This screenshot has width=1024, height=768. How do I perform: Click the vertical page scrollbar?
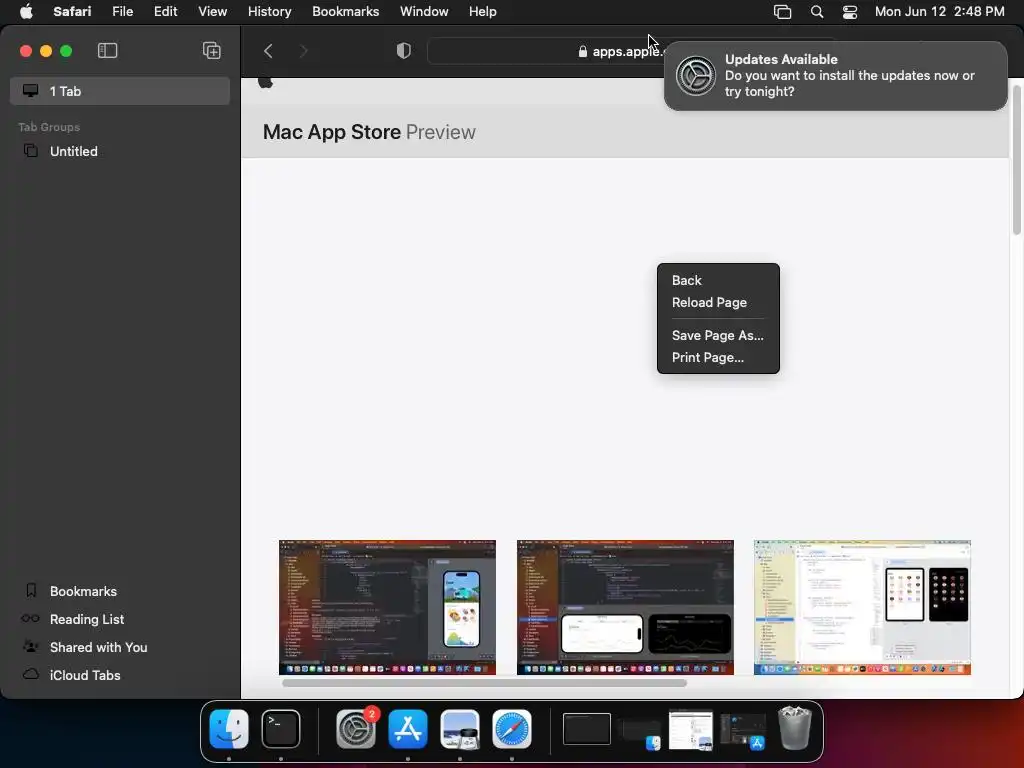1016,159
